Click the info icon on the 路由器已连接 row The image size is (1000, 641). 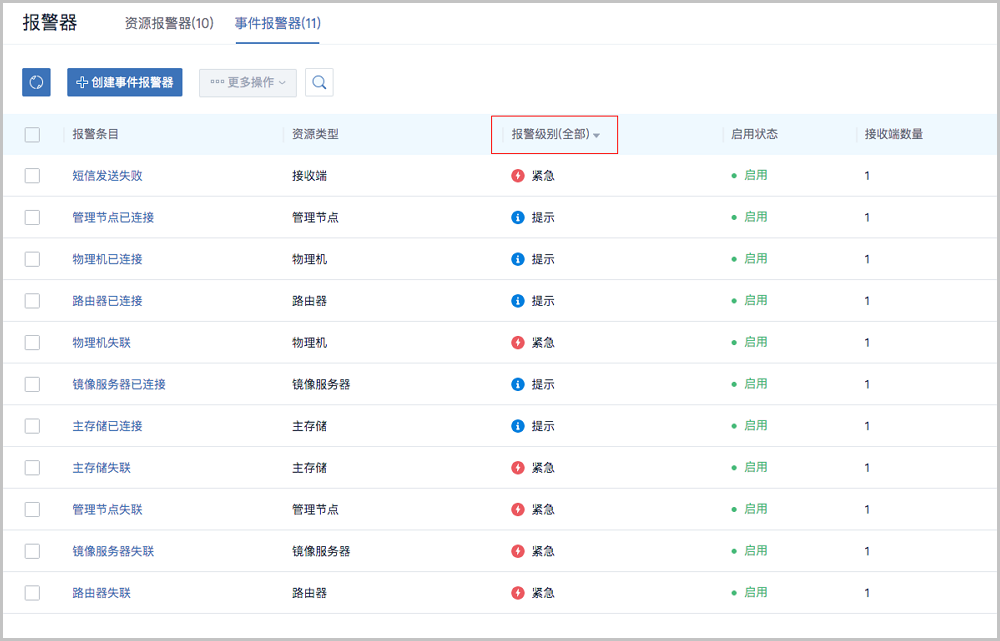click(x=518, y=299)
